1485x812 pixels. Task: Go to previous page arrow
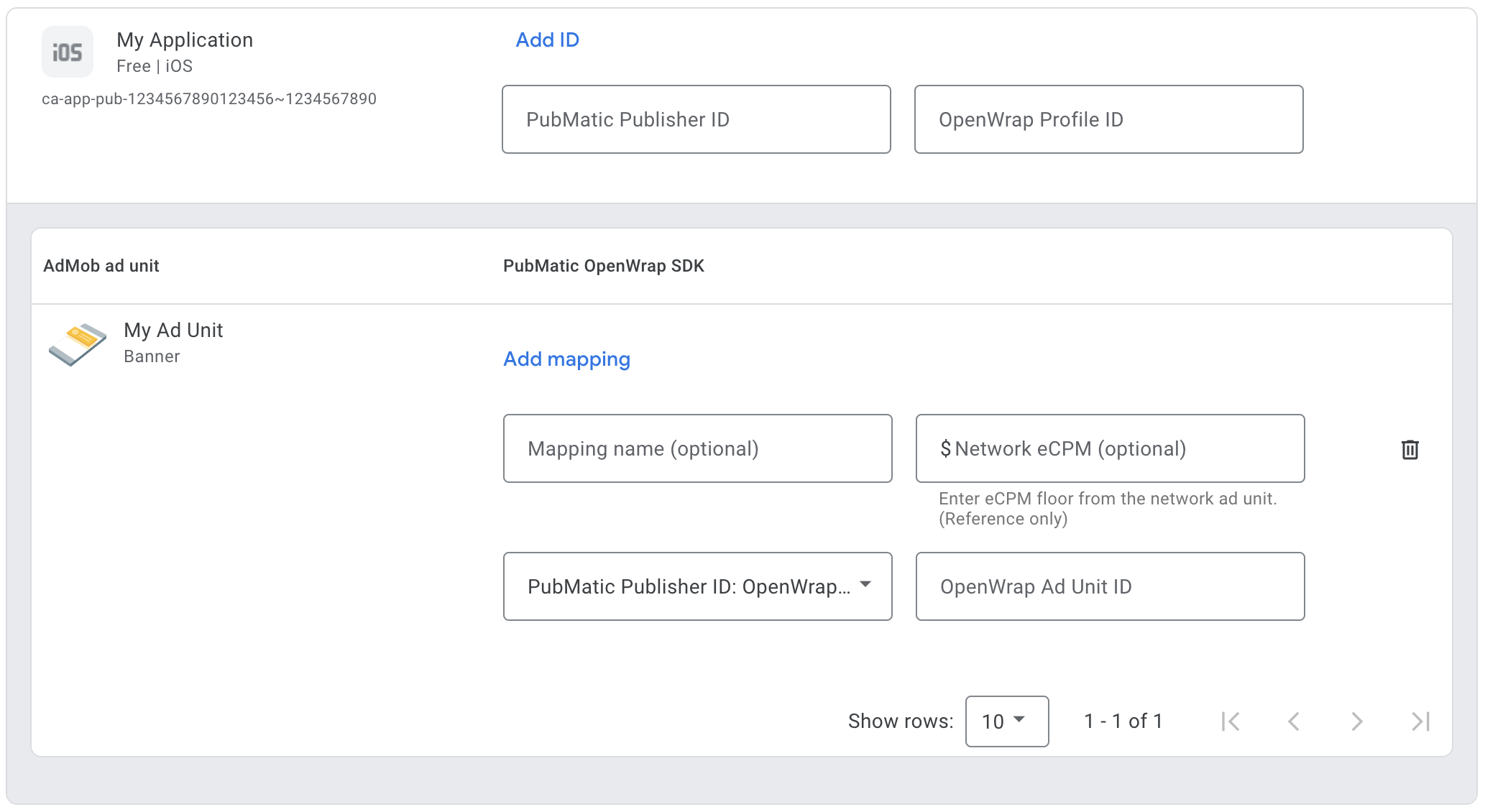point(1294,721)
